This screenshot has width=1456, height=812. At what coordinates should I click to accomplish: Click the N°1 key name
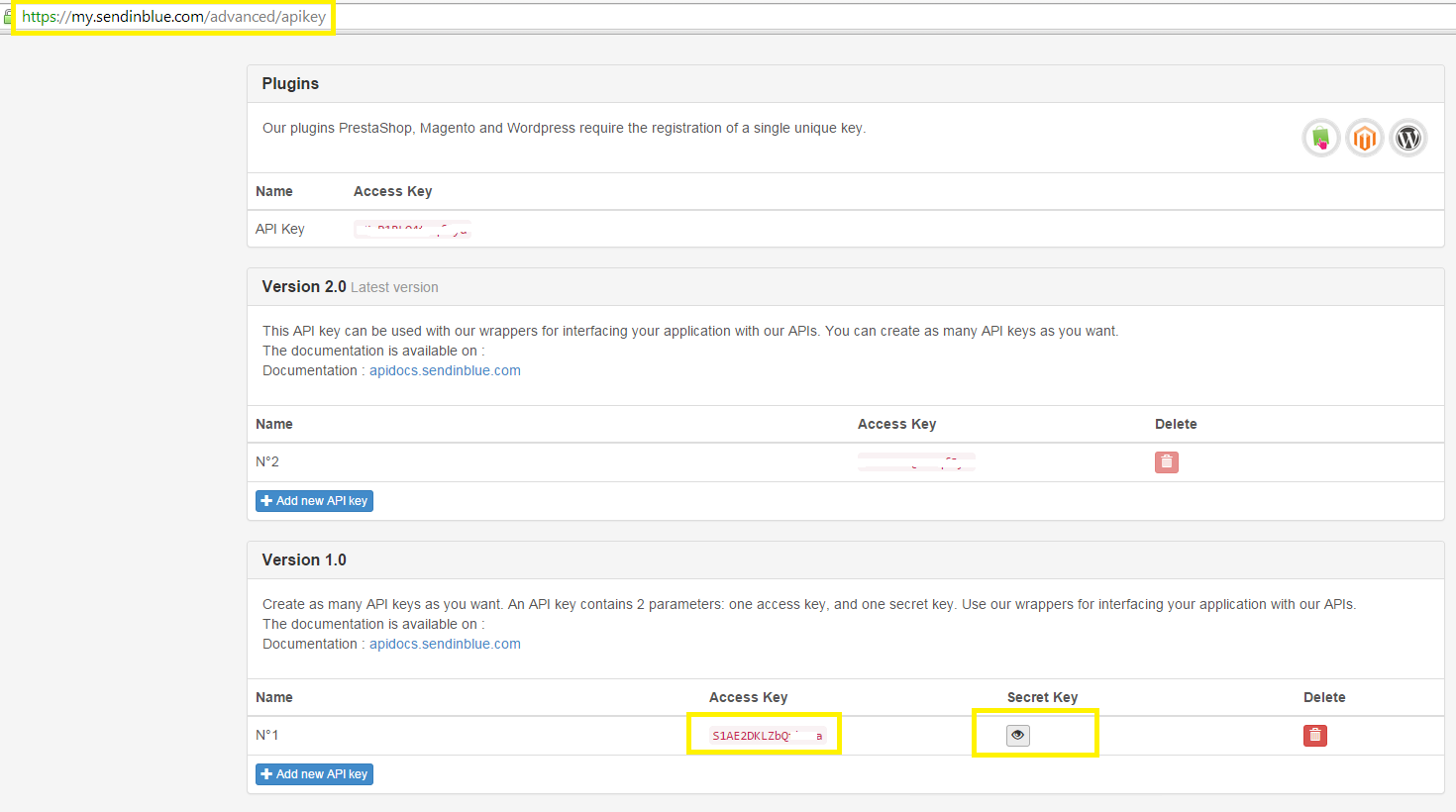[268, 735]
